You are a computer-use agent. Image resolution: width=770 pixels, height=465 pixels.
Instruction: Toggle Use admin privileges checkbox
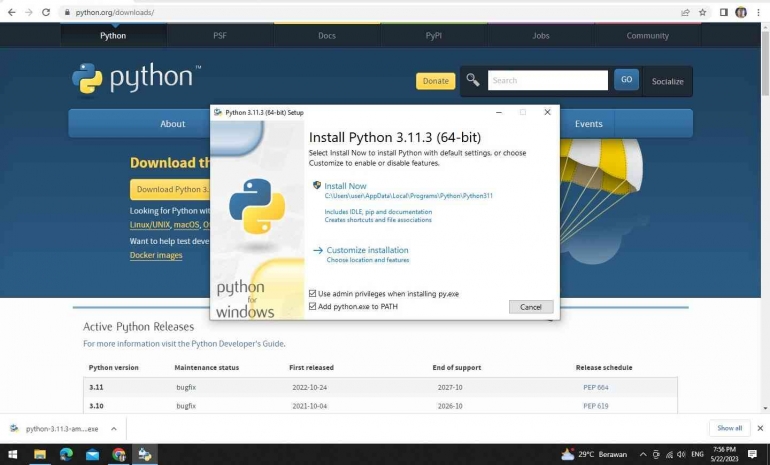312,294
